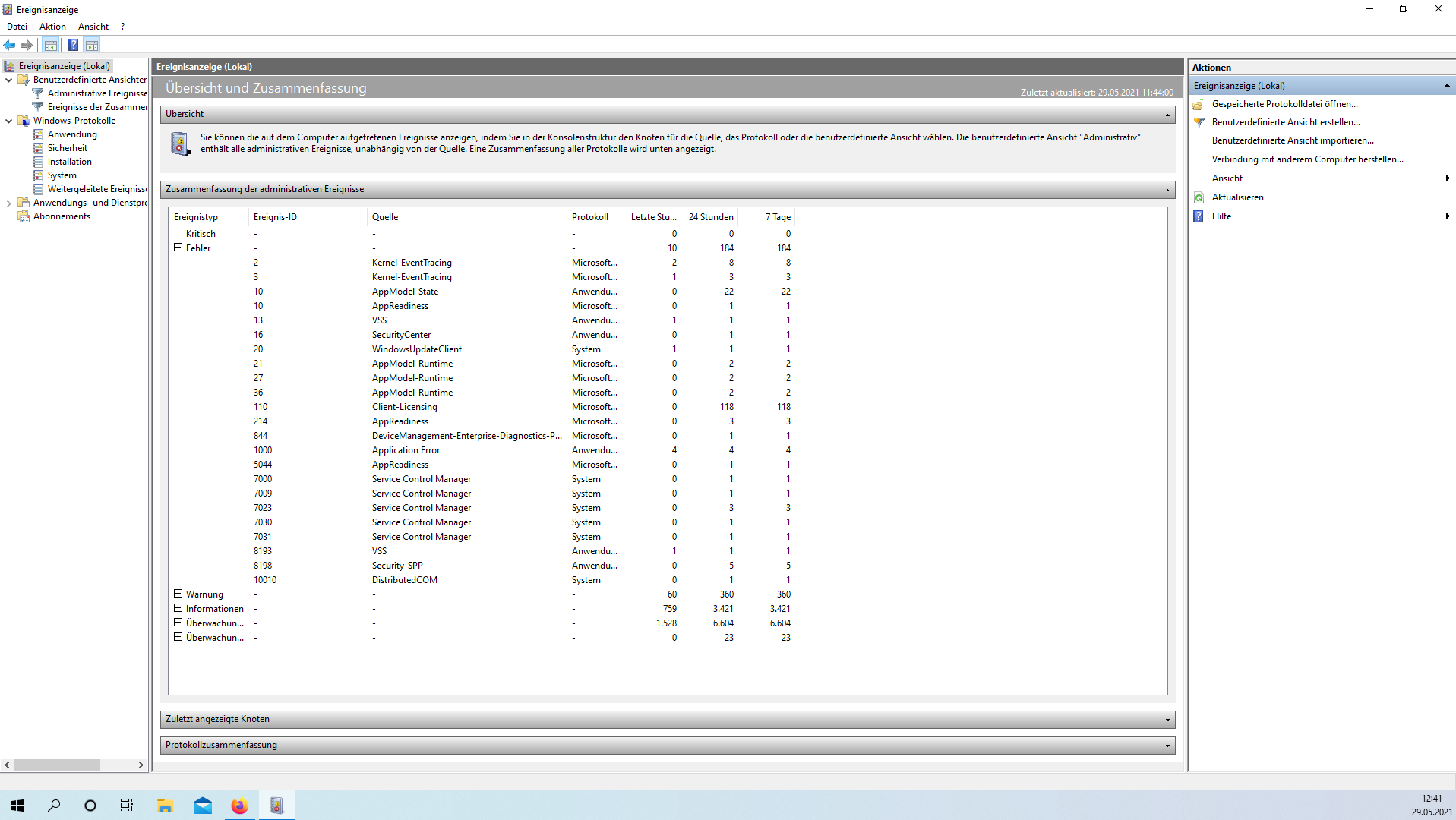Click Verbindung mit anderem Computer herstellen

click(1307, 159)
